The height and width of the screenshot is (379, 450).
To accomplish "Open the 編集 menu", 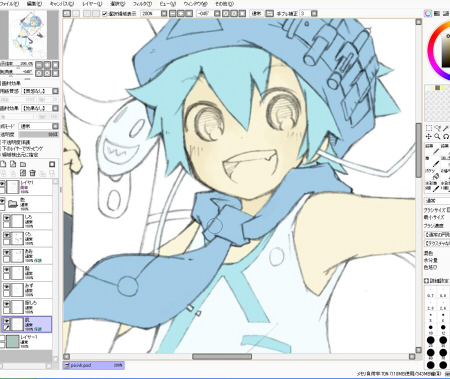I will tap(34, 4).
